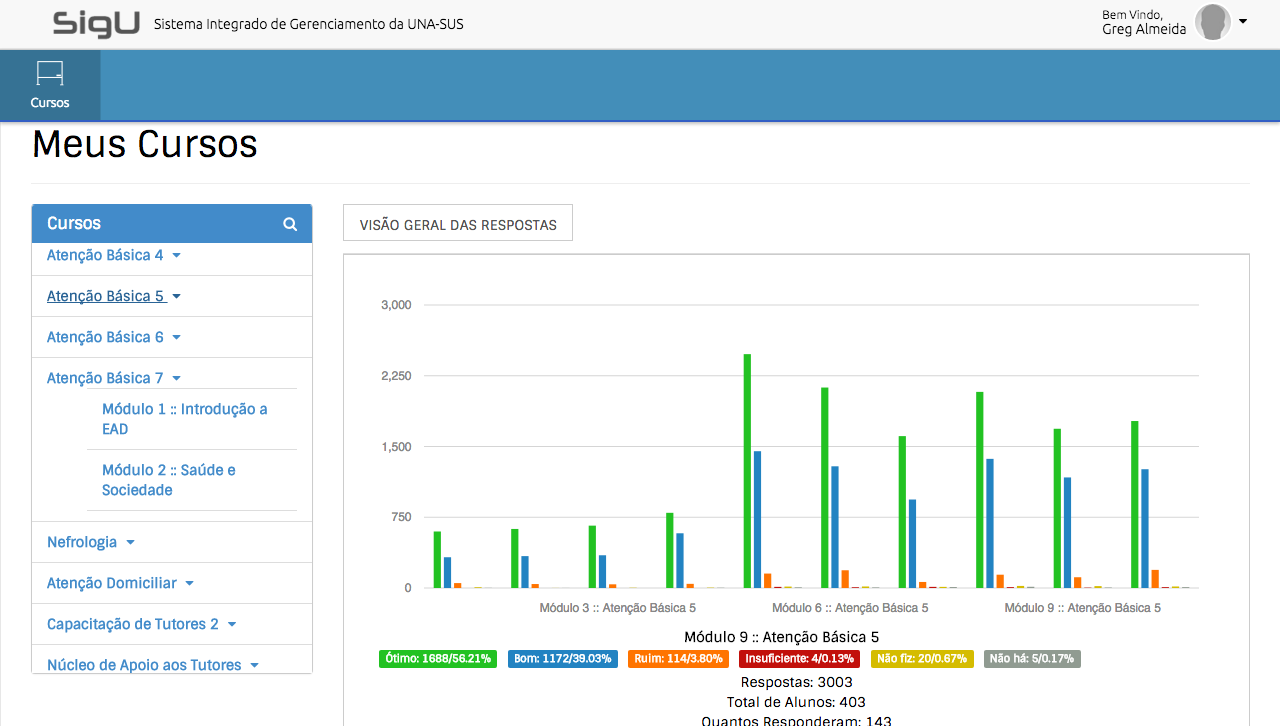Click axis label Módulo 3 :: Atenção Básica 5

[618, 607]
